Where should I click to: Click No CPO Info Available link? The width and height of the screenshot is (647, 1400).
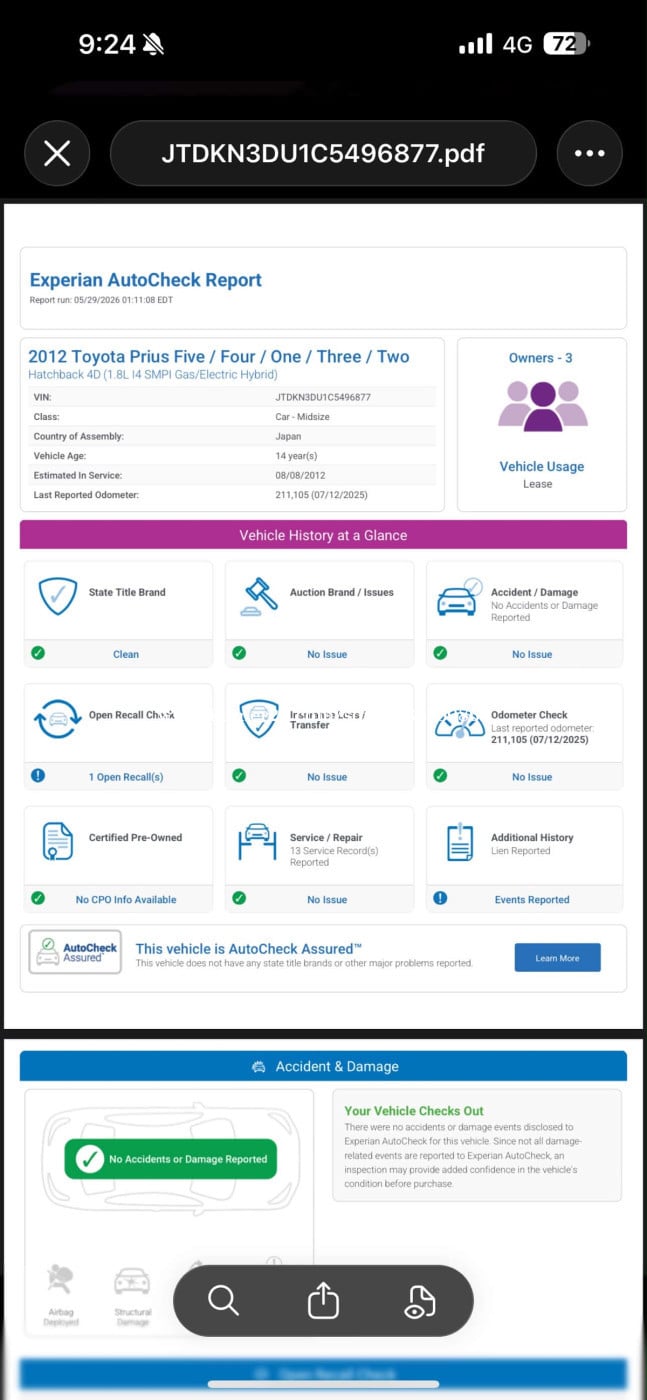126,900
